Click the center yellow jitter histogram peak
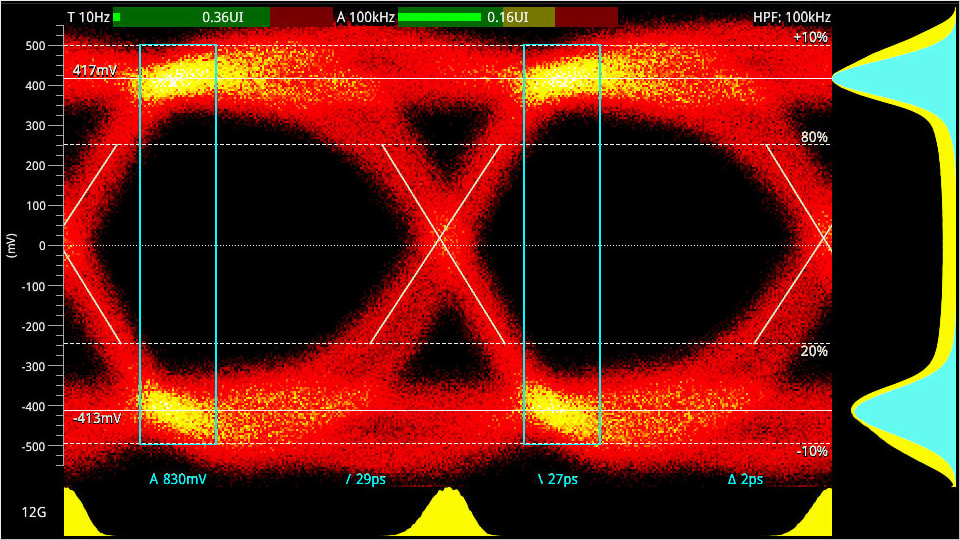The height and width of the screenshot is (540, 960). pyautogui.click(x=449, y=512)
